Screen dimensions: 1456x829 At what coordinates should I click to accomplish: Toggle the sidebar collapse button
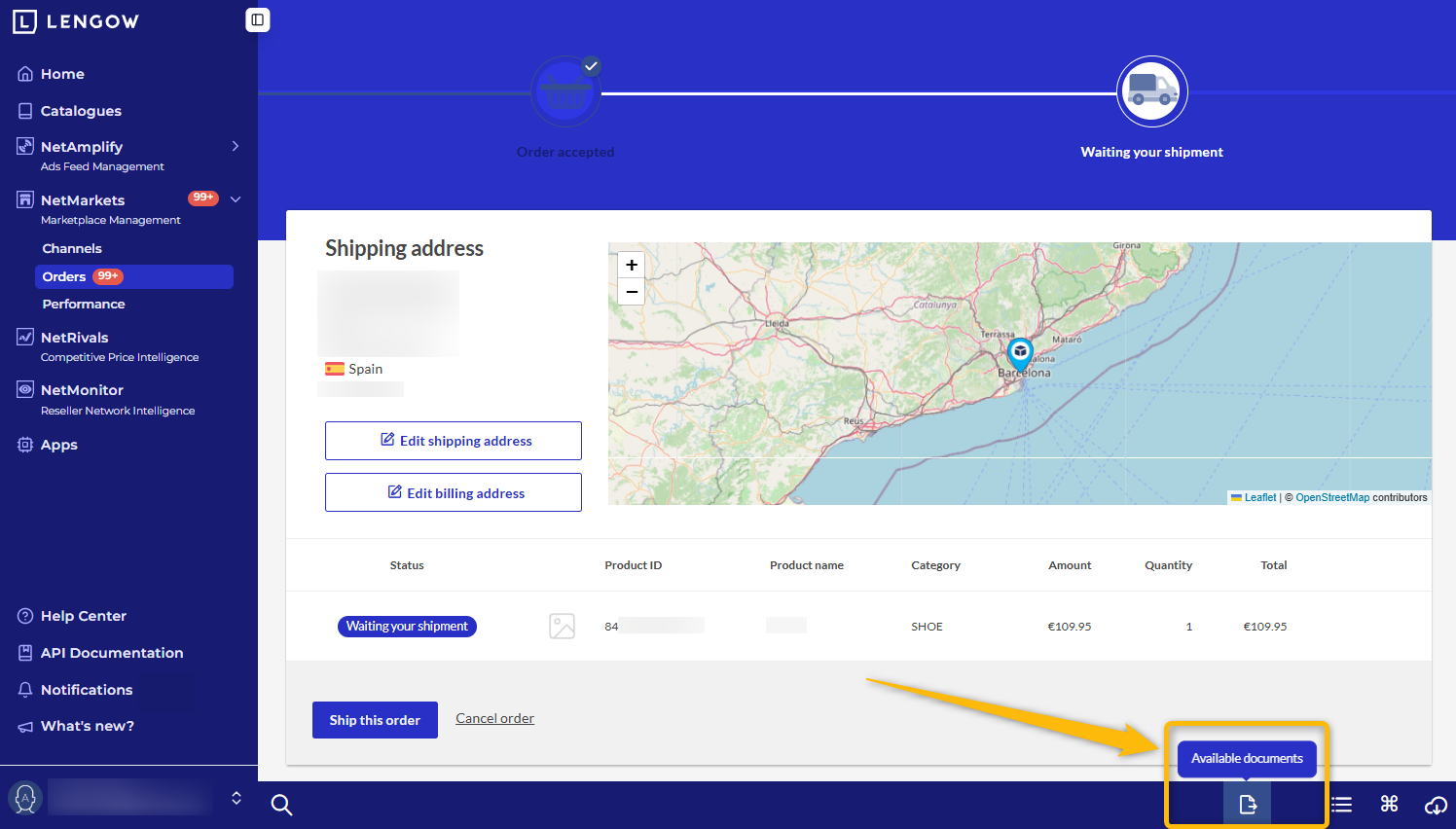tap(257, 19)
